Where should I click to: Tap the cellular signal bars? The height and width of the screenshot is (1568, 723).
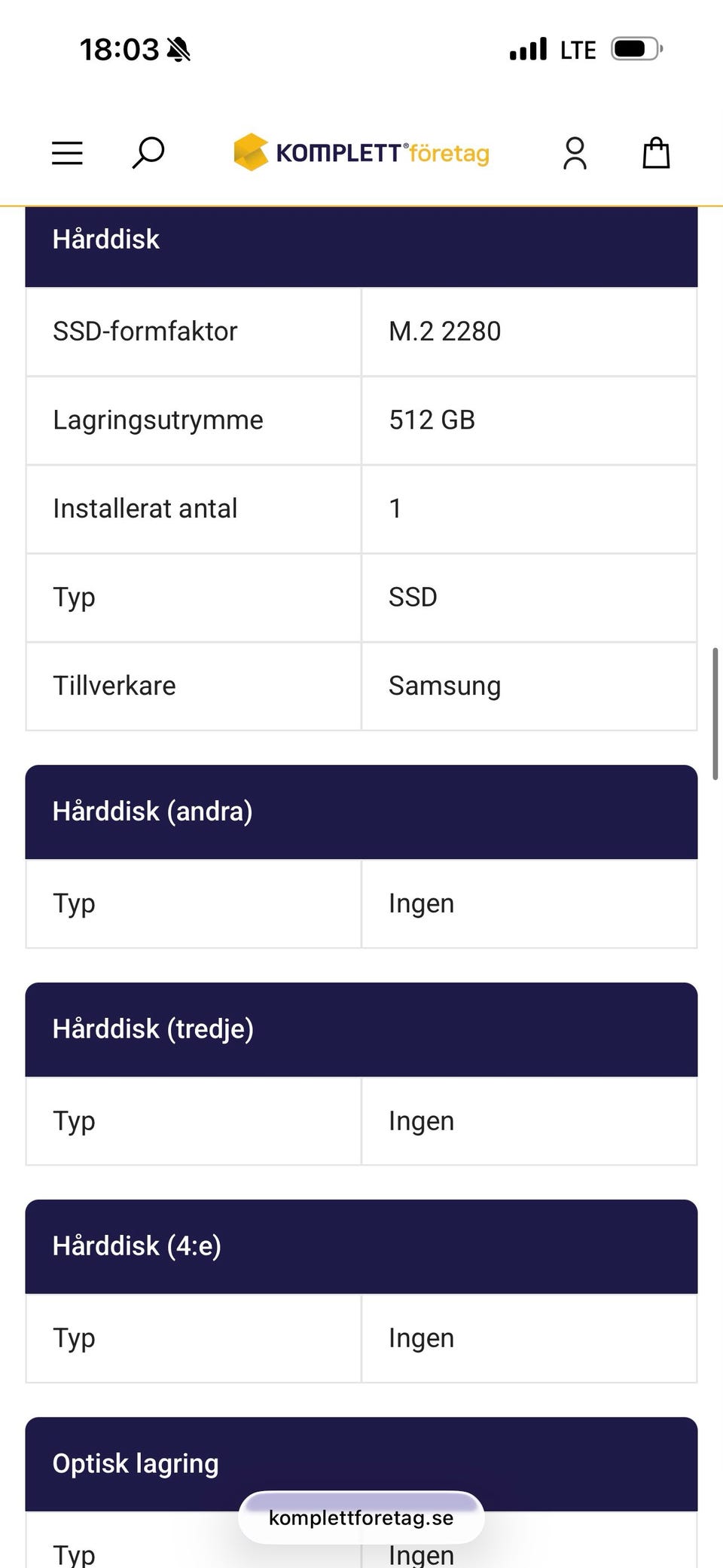tap(528, 50)
